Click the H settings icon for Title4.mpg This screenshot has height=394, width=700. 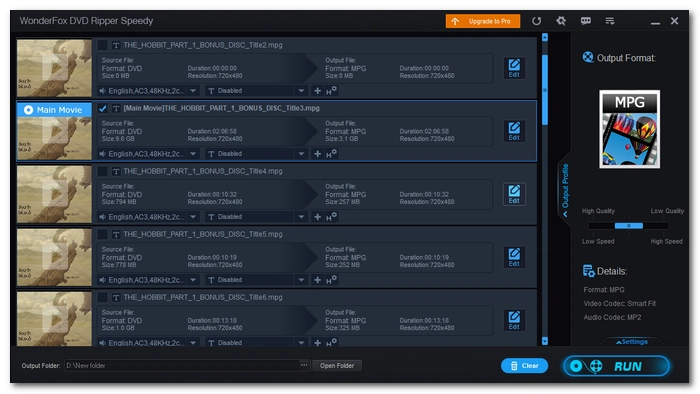pos(331,216)
